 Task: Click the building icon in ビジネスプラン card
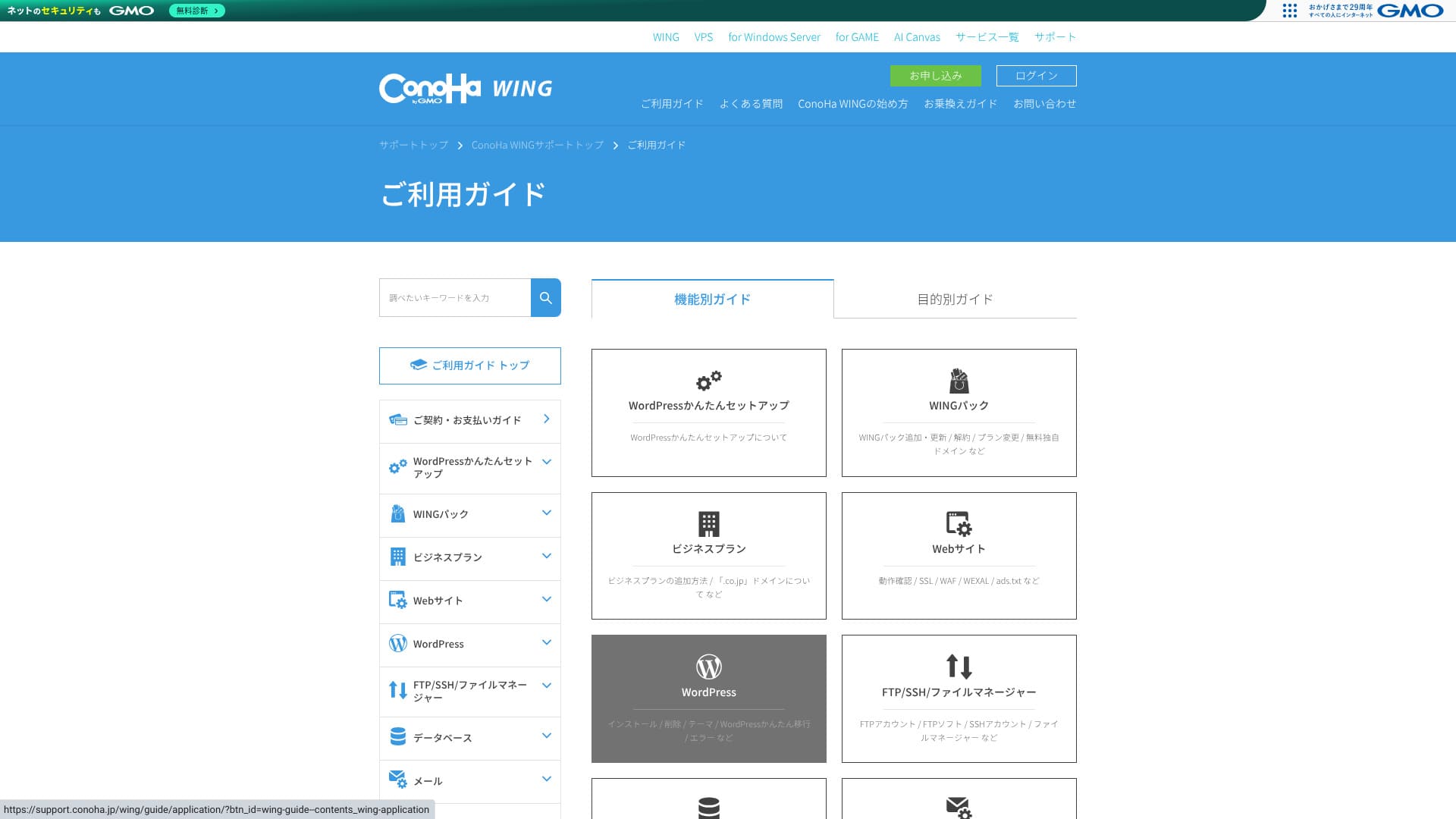708,523
